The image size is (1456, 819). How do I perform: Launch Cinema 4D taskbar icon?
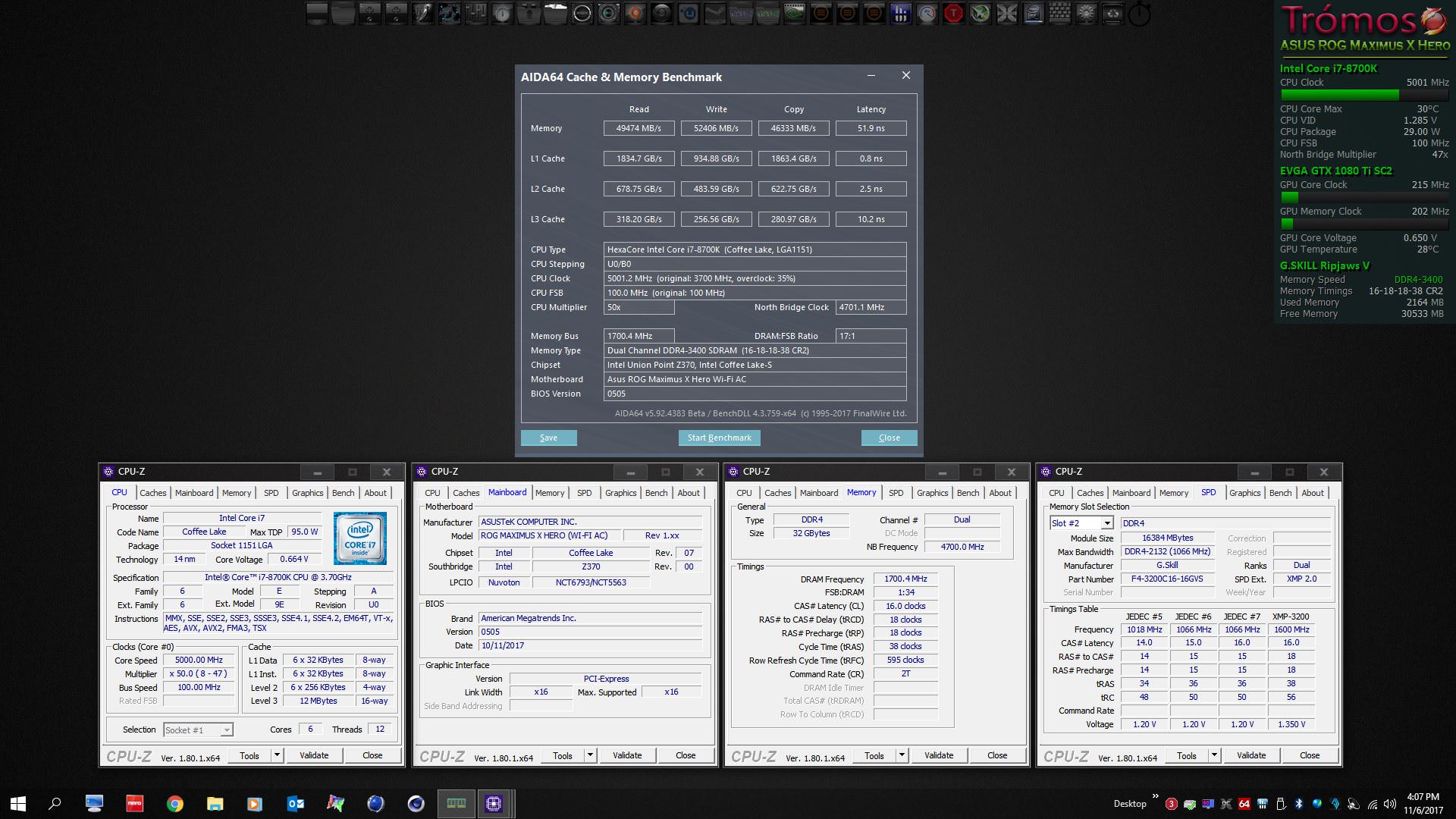coord(416,803)
